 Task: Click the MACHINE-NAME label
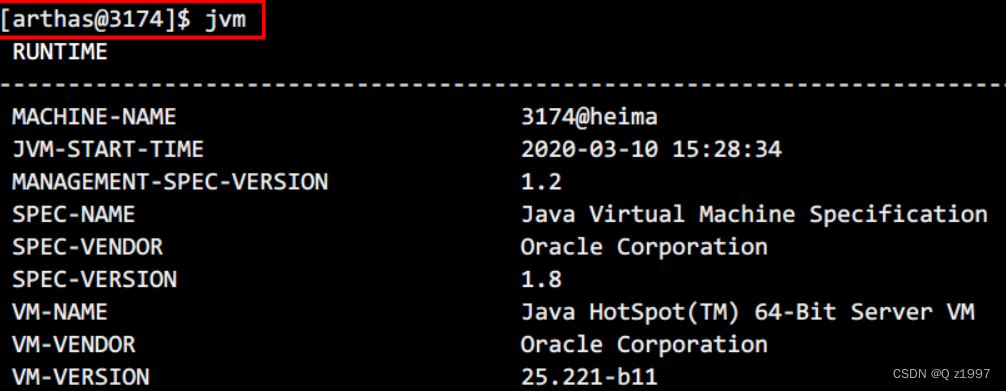coord(94,117)
